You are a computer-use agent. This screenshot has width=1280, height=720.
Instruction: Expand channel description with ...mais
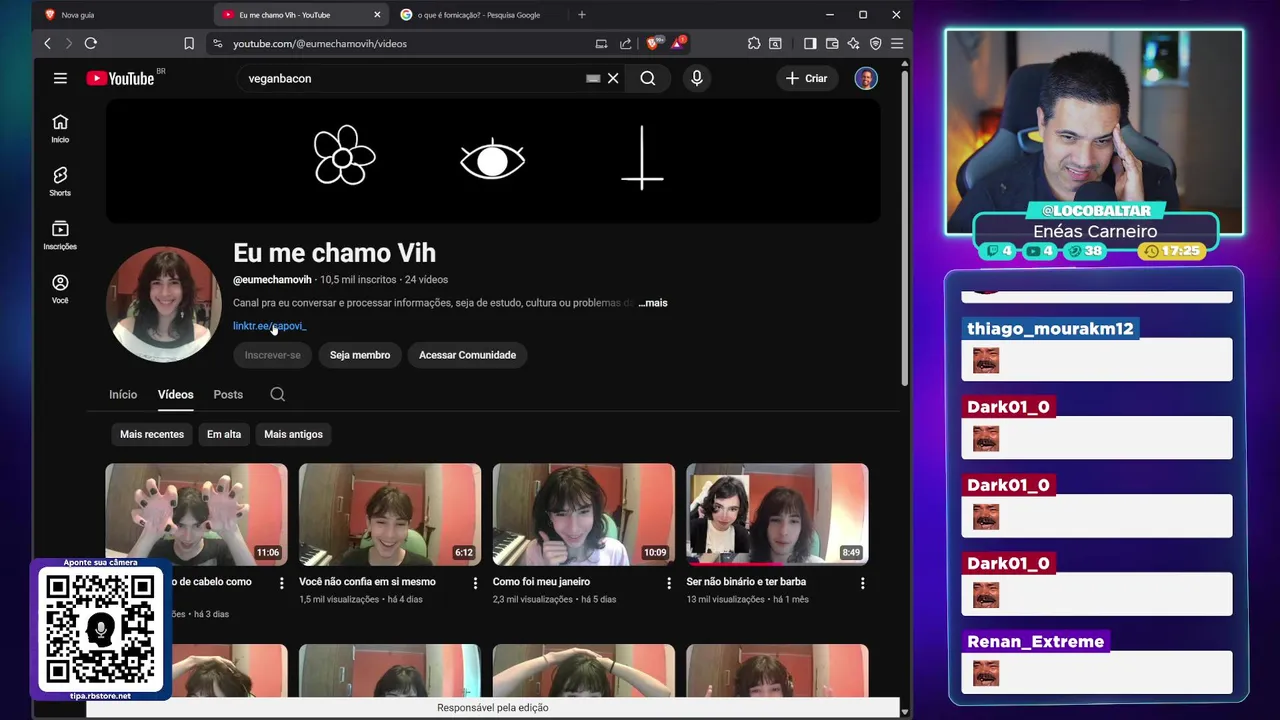pos(653,303)
